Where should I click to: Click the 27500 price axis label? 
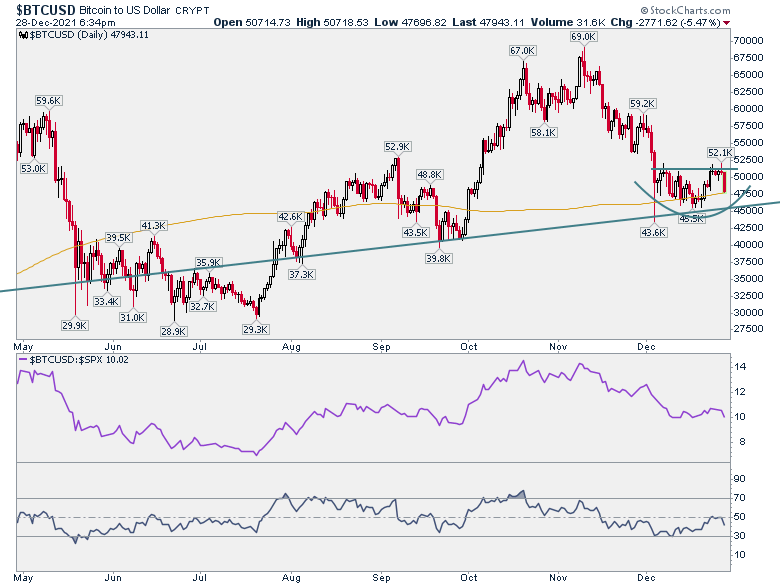tap(748, 329)
